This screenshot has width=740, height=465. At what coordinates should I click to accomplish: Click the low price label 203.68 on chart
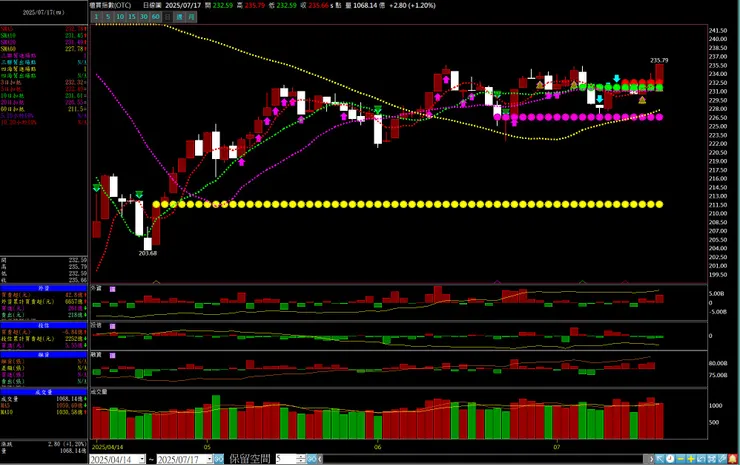(148, 254)
